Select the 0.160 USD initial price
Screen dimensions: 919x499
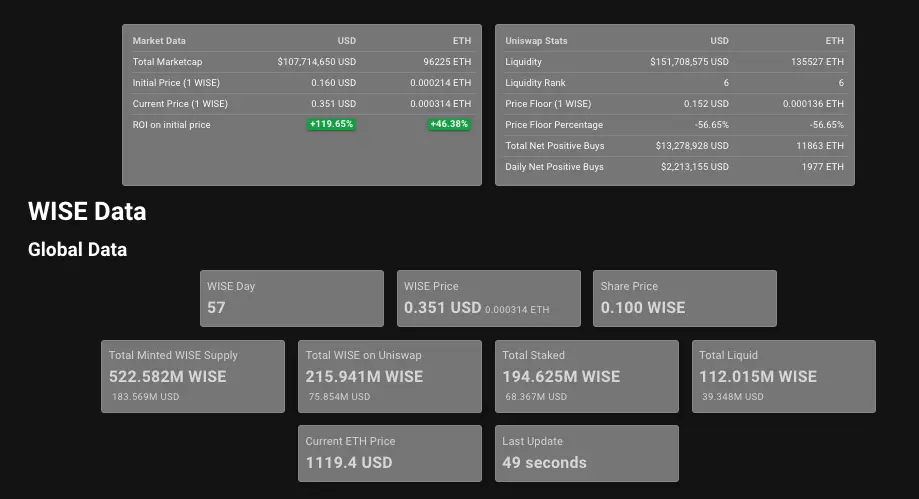tap(333, 83)
